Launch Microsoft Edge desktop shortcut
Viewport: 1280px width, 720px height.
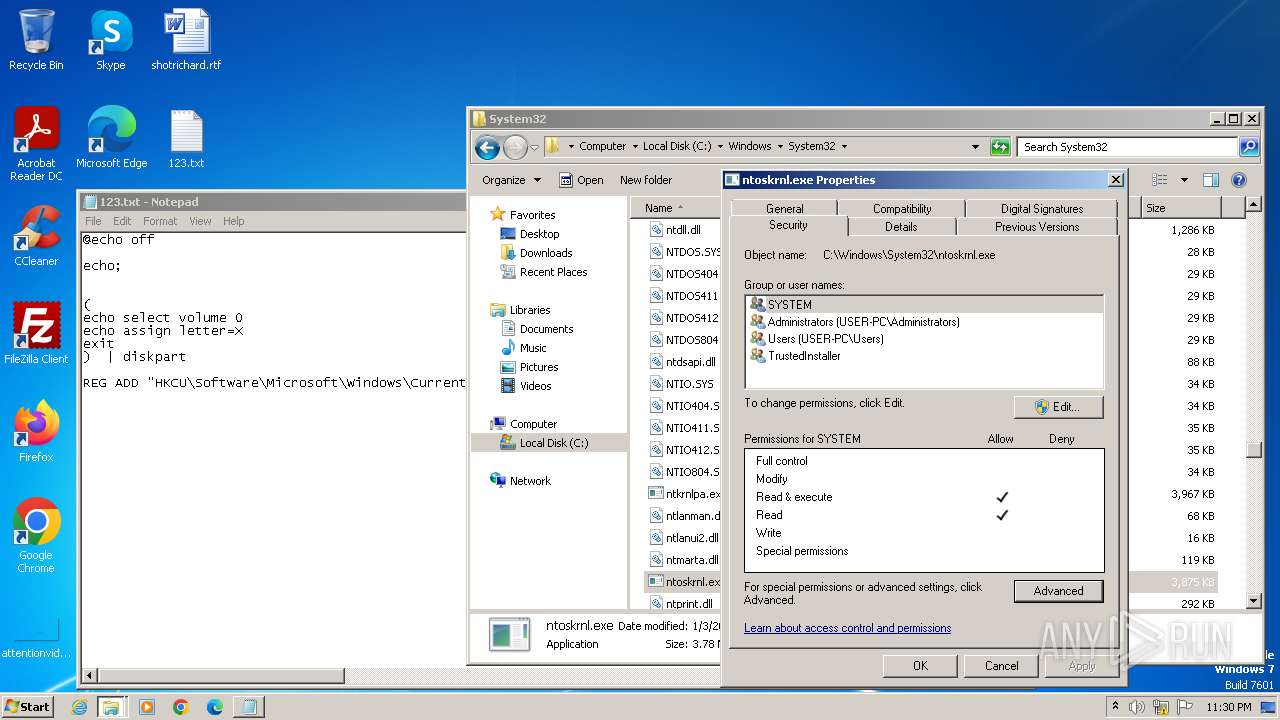[111, 138]
